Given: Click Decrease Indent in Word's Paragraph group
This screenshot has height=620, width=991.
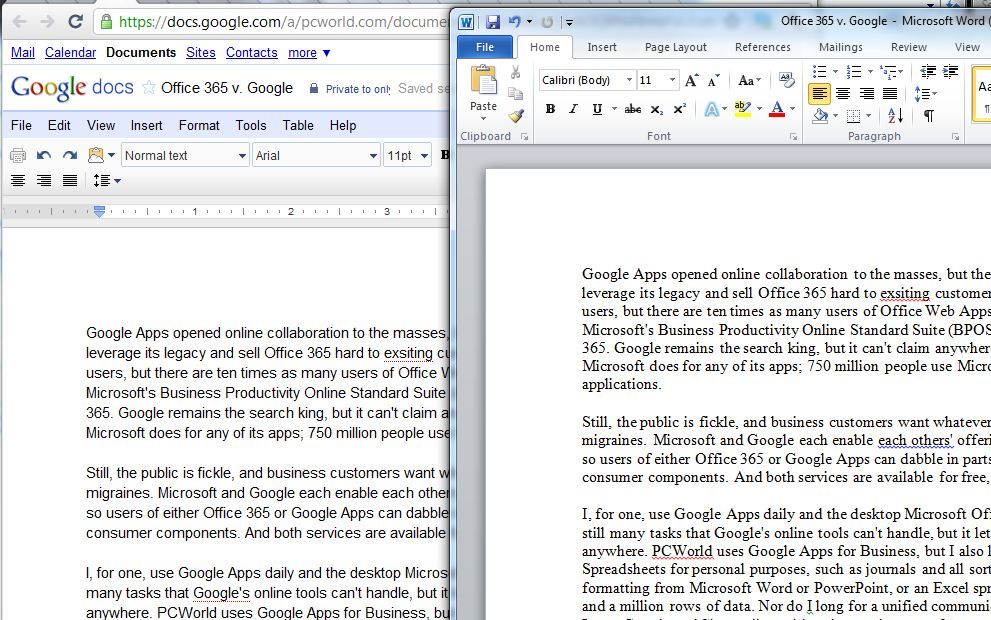Looking at the screenshot, I should 928,71.
